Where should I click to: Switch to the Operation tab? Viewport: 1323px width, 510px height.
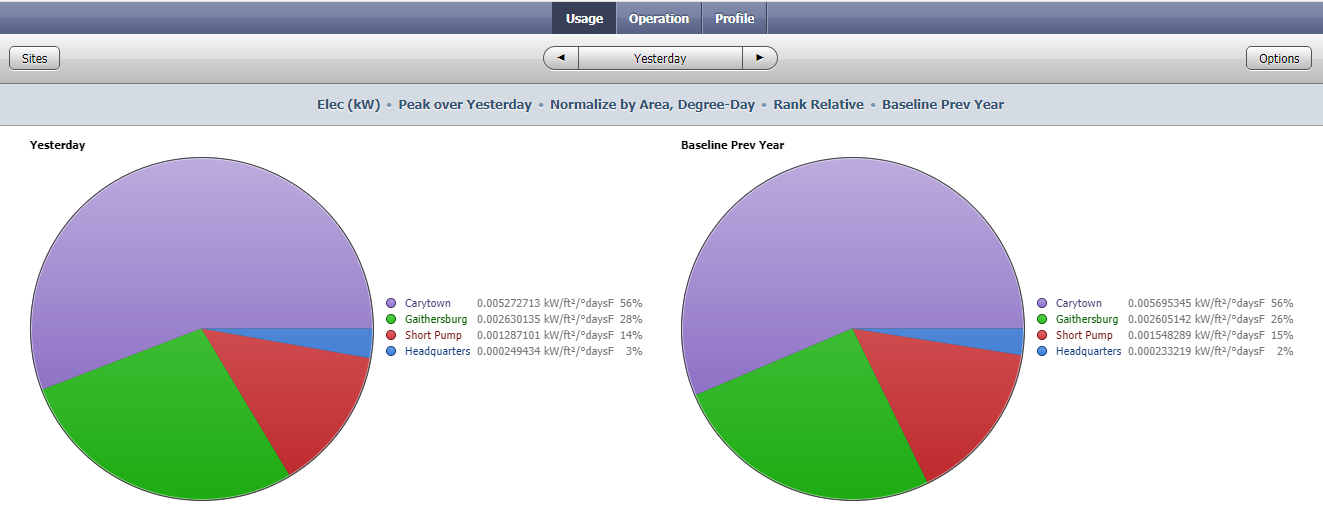[x=659, y=18]
